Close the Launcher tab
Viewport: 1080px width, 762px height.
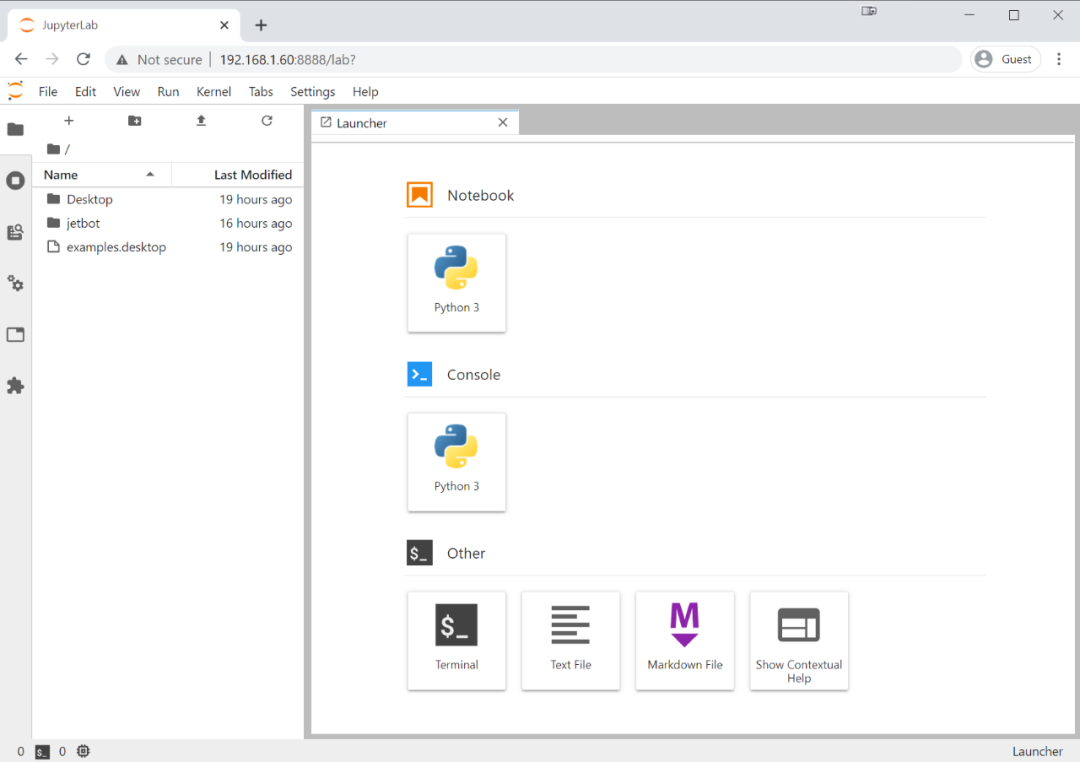pos(503,123)
